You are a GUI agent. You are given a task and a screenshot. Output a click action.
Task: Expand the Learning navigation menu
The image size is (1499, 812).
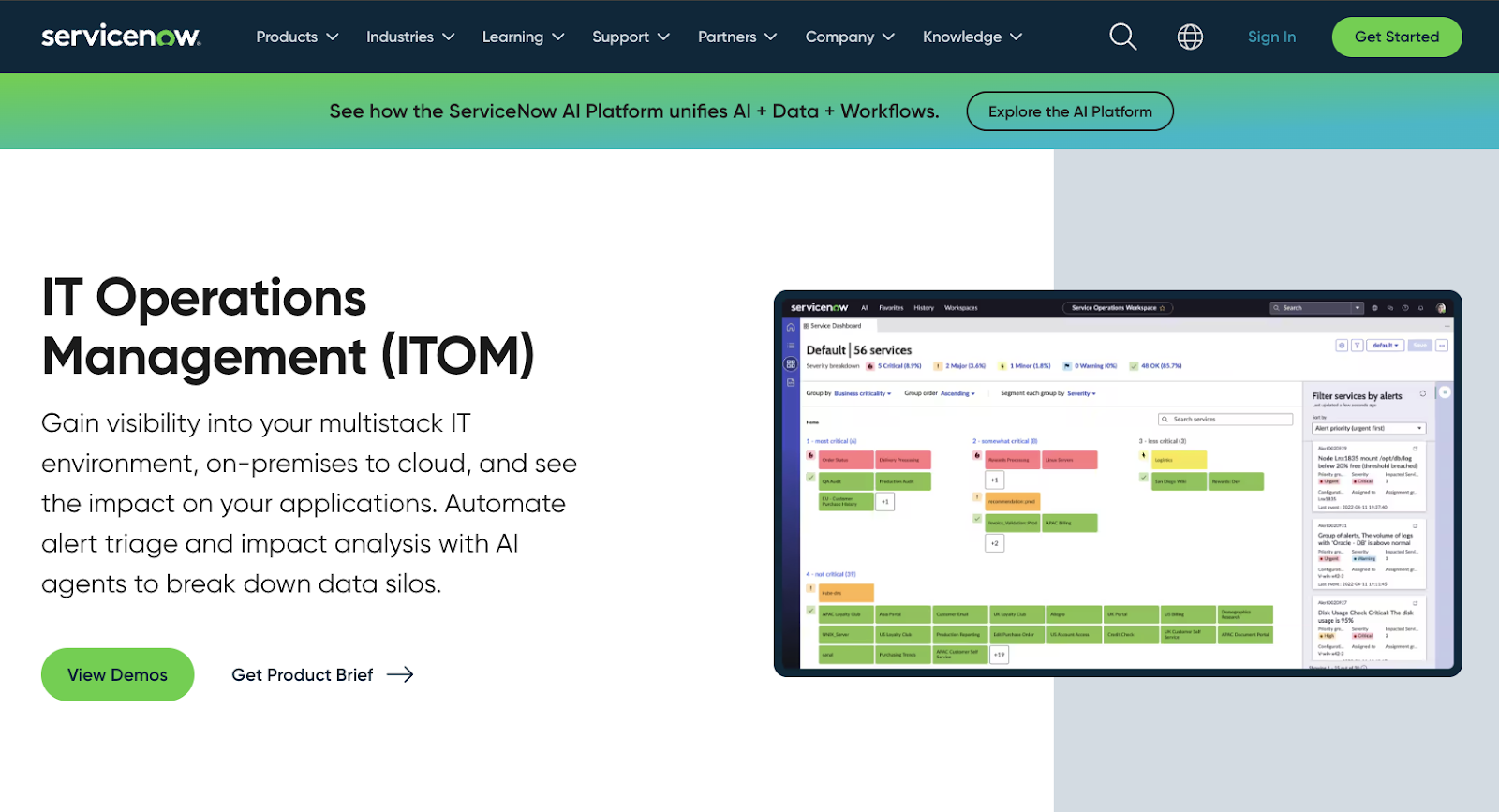[523, 37]
